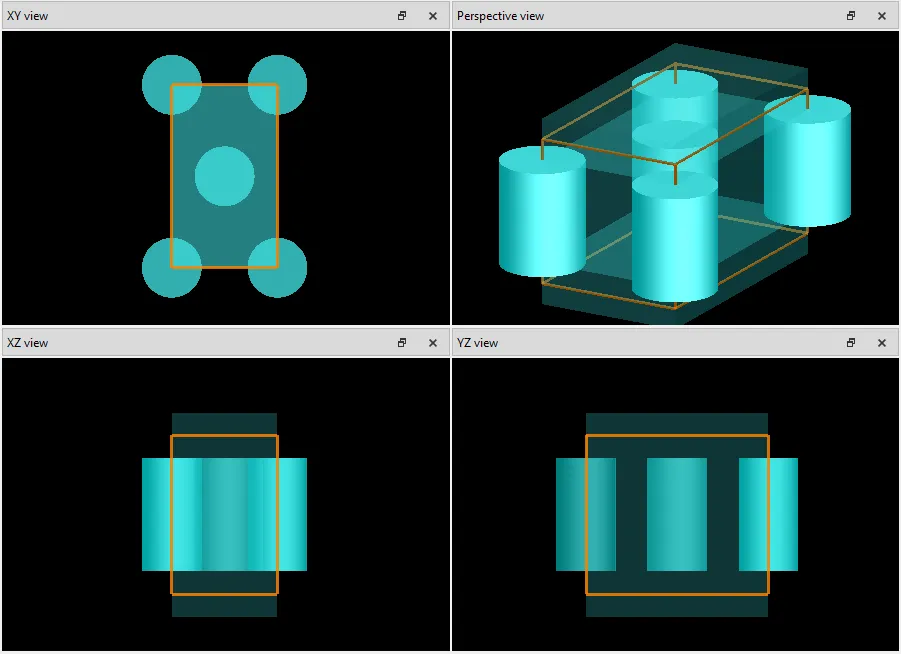This screenshot has height=654, width=901.
Task: Activate the Perspective view title bar label
Action: coord(500,16)
